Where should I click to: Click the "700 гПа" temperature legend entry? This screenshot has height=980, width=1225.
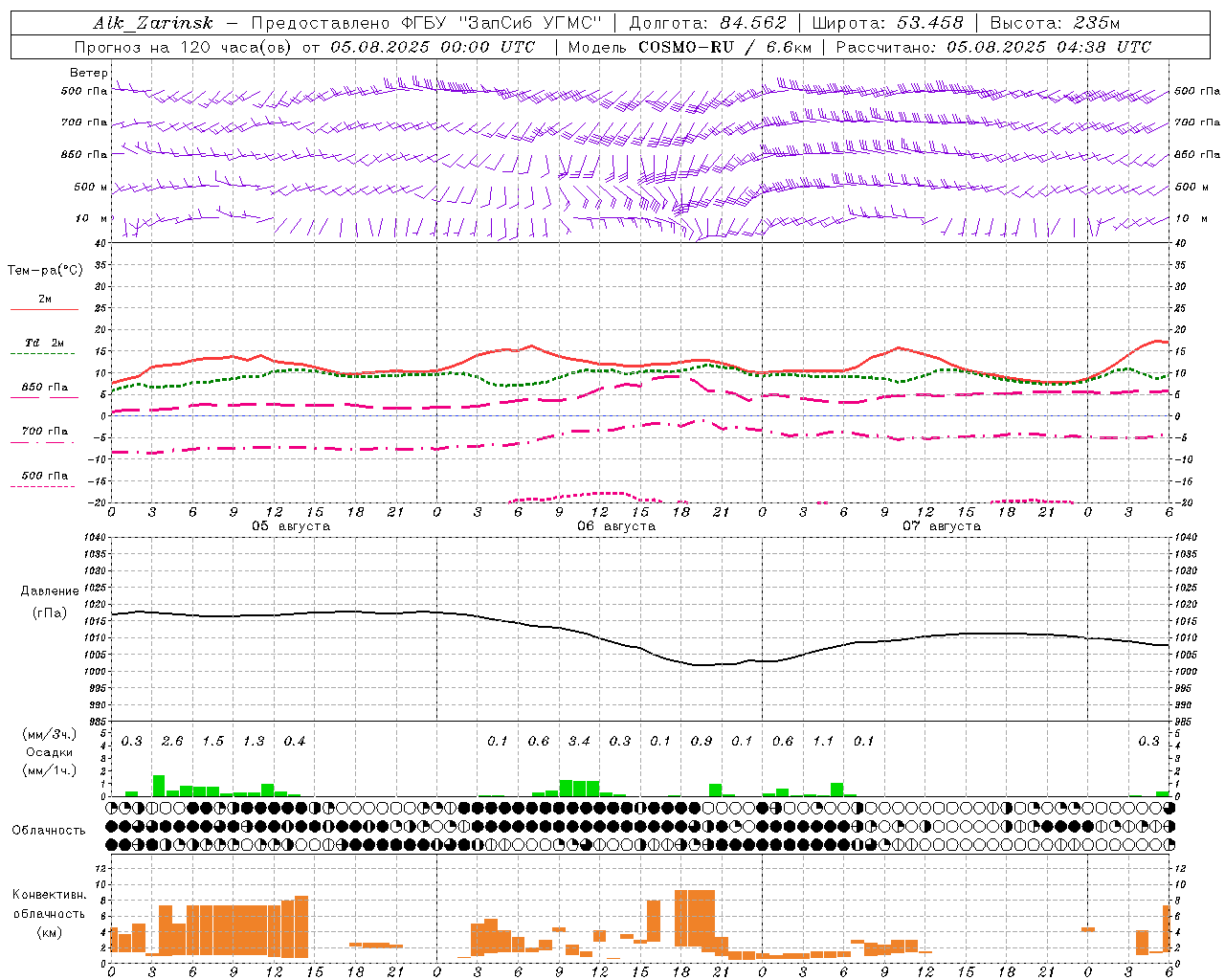[44, 432]
